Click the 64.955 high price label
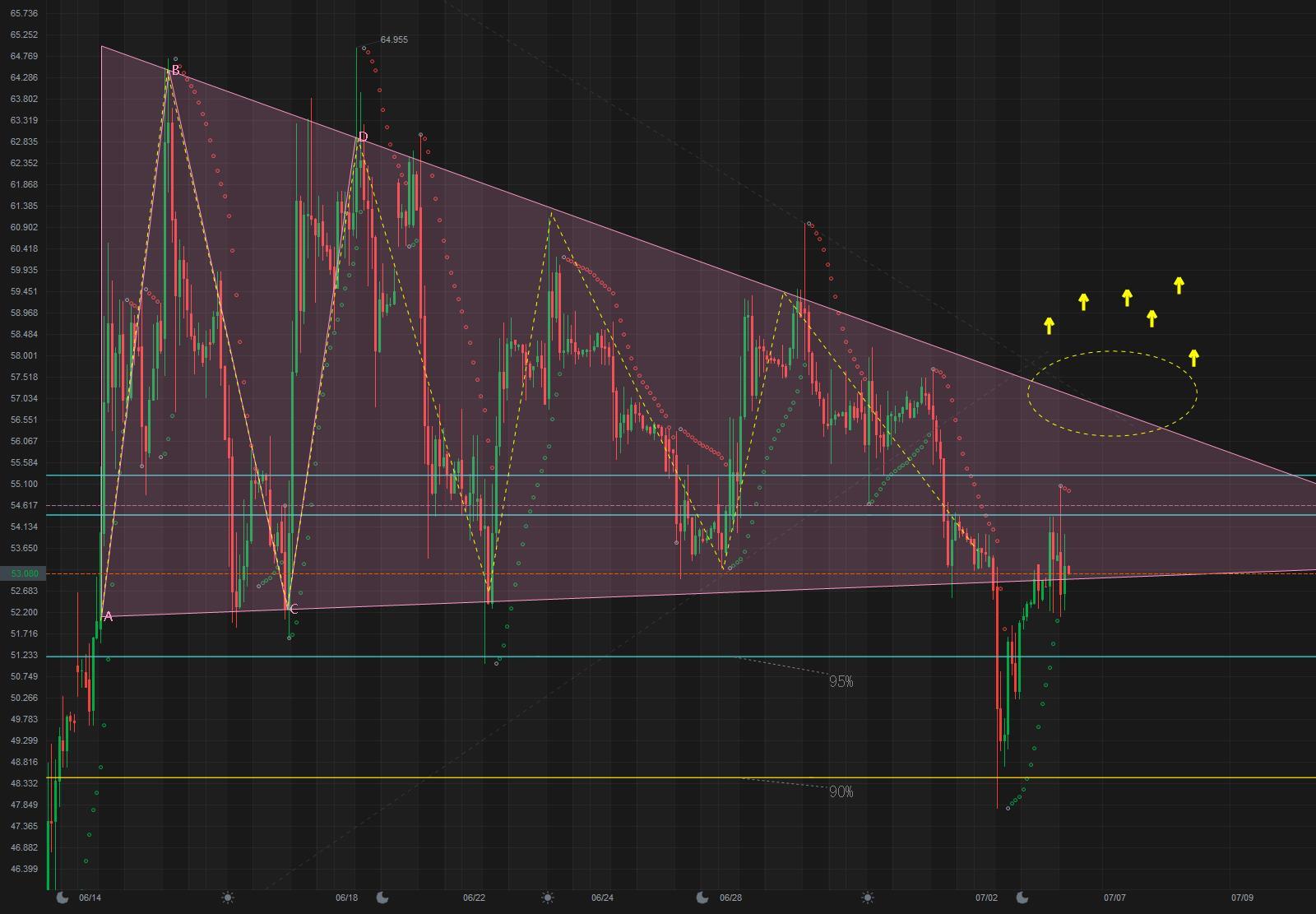The height and width of the screenshot is (914, 1316). [394, 39]
